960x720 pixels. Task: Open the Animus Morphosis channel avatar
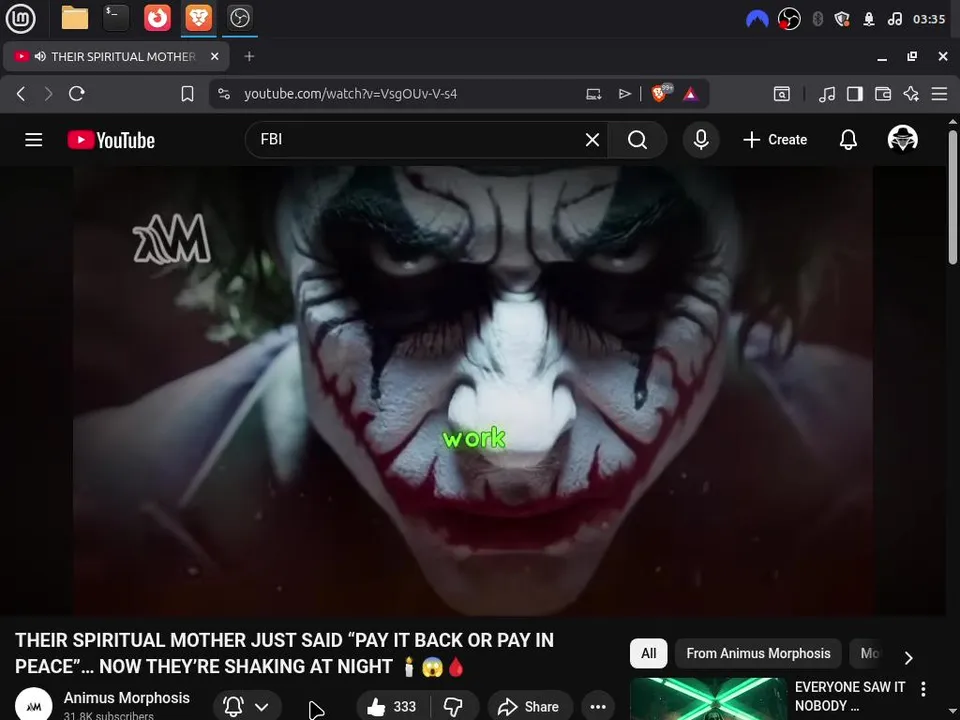coord(34,704)
